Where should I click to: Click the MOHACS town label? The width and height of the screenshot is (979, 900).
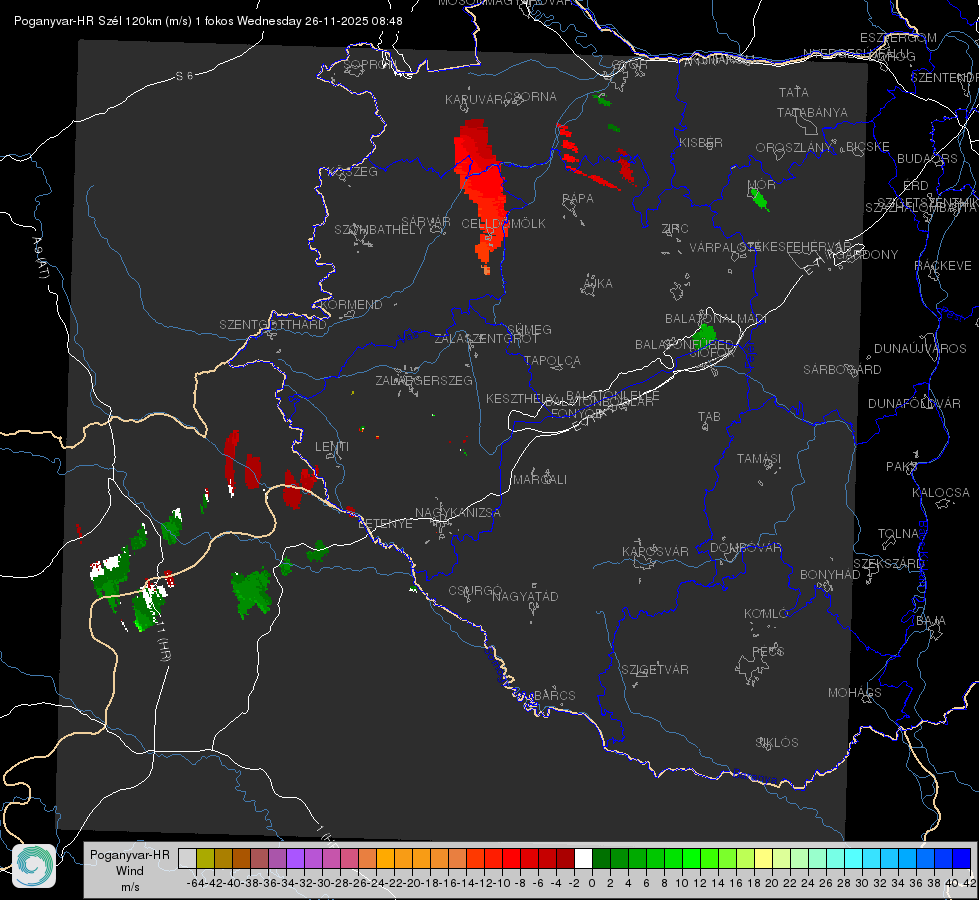tap(855, 693)
